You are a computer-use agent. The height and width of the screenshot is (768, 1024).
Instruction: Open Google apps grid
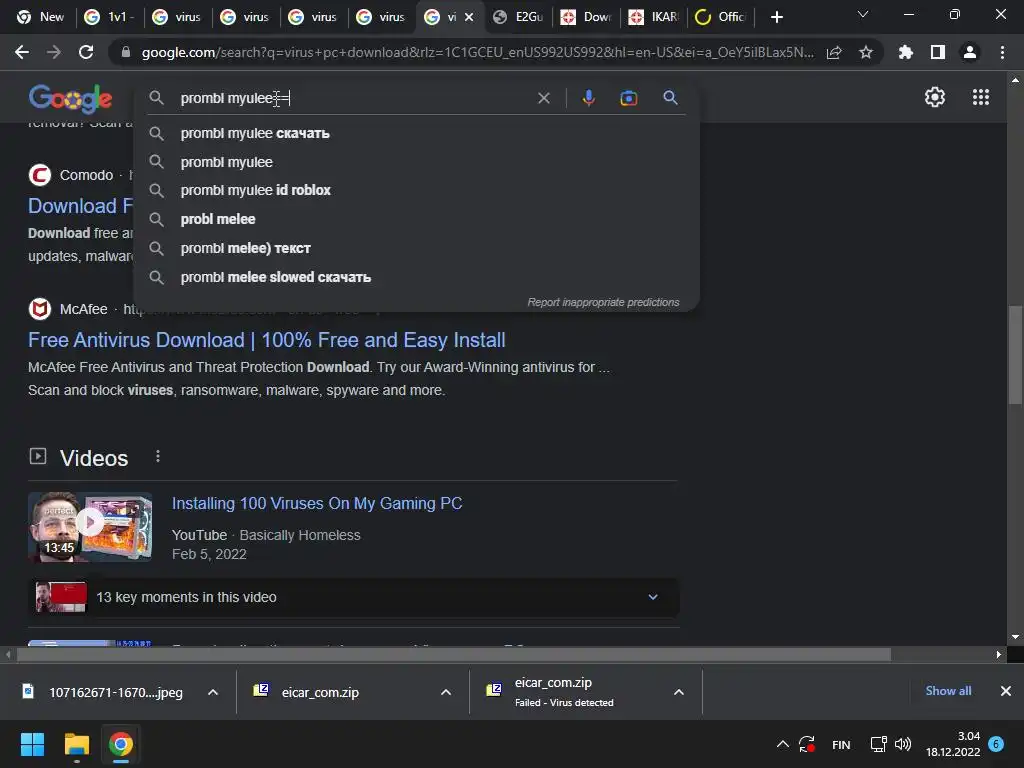[x=981, y=97]
